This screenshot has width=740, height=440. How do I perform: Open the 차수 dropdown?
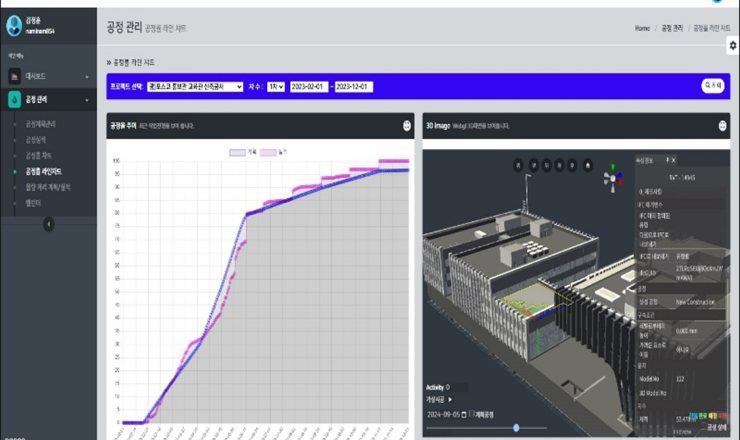(x=276, y=87)
